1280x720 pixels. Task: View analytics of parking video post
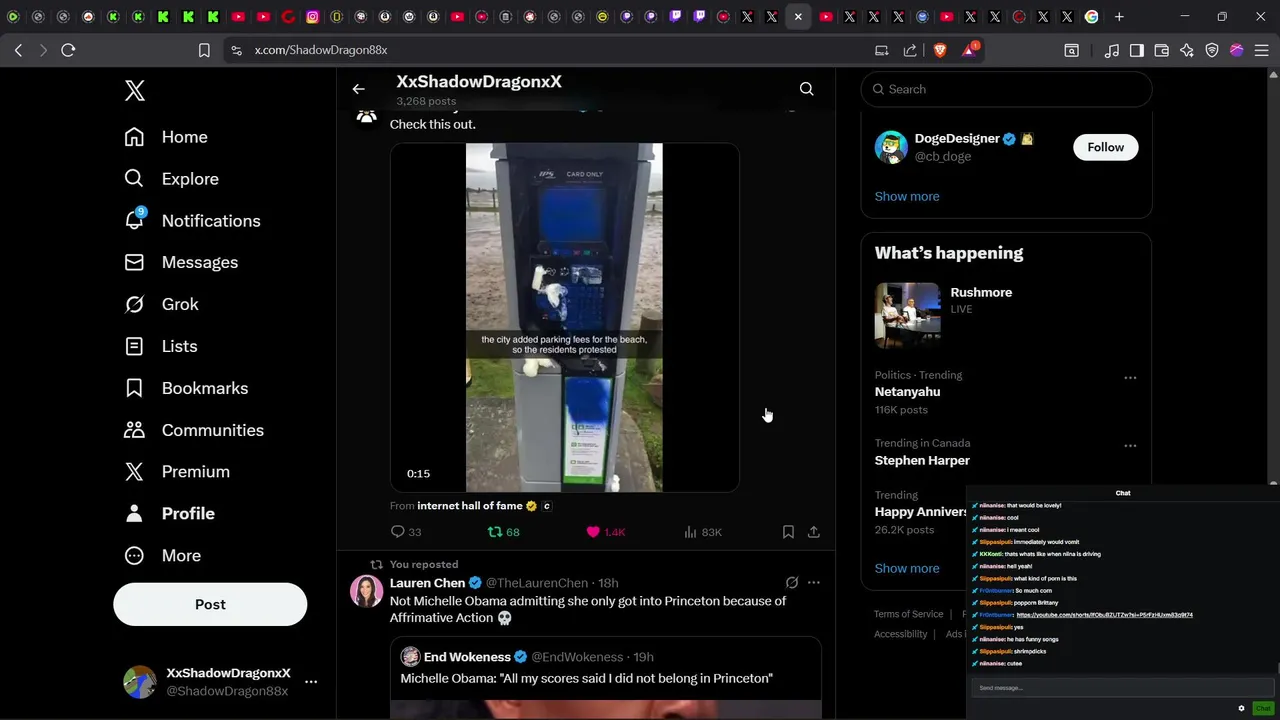click(x=702, y=532)
